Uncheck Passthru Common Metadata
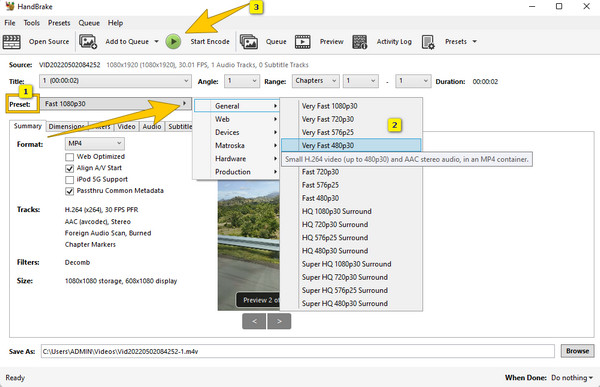Screen dimensions: 600x387 pos(69,191)
